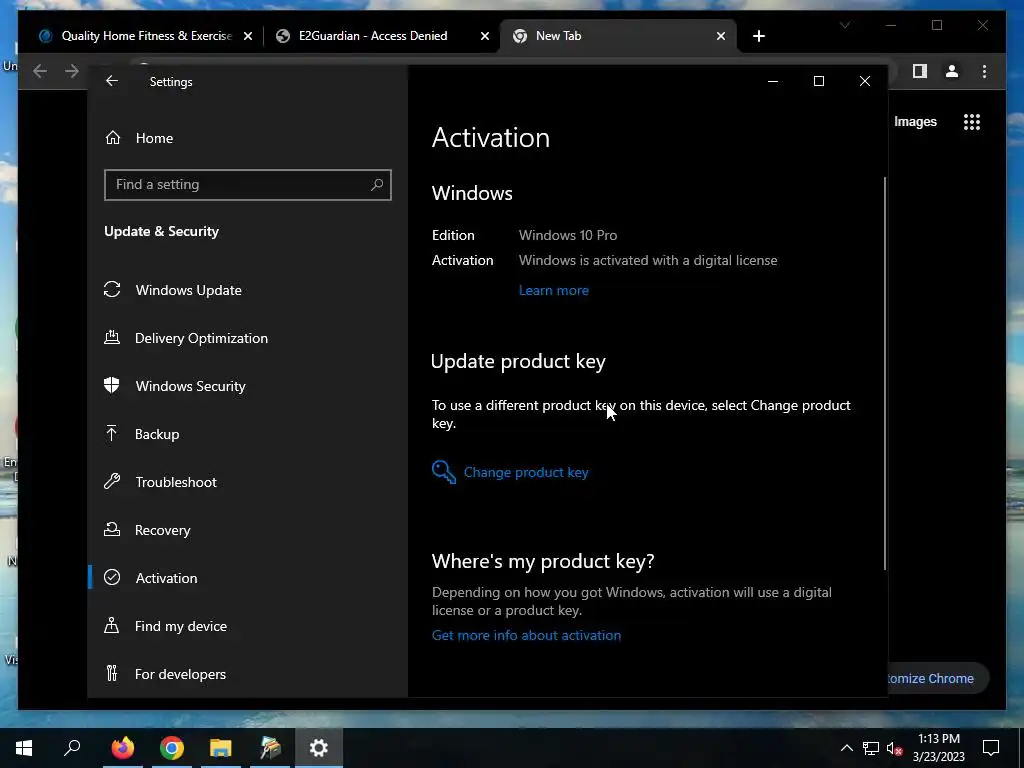Click Chrome's back navigation arrow

40,71
